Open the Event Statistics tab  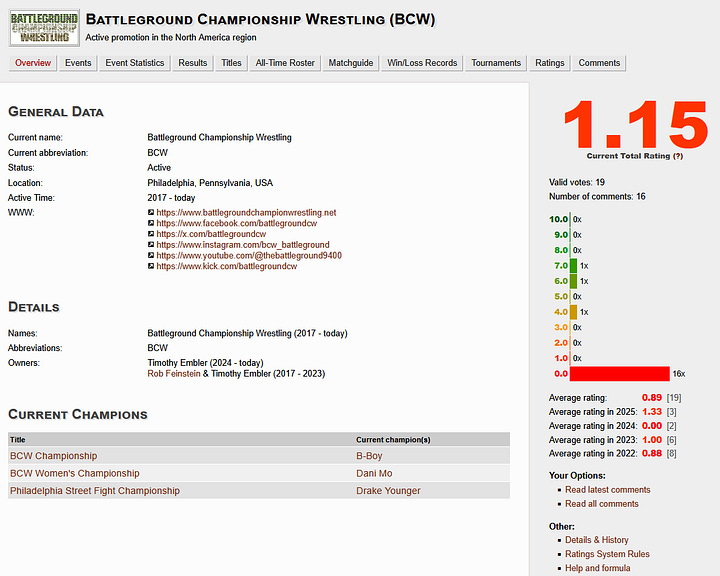click(x=135, y=63)
